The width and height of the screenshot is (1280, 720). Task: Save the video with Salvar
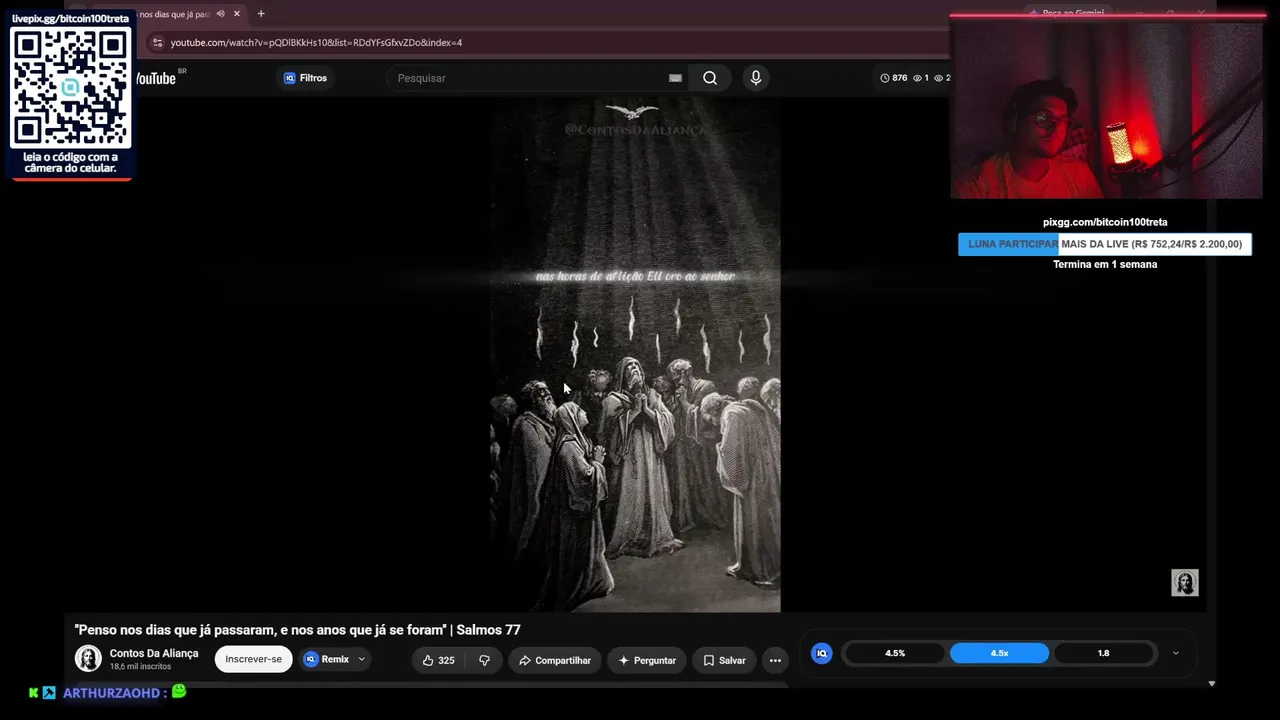tap(724, 660)
